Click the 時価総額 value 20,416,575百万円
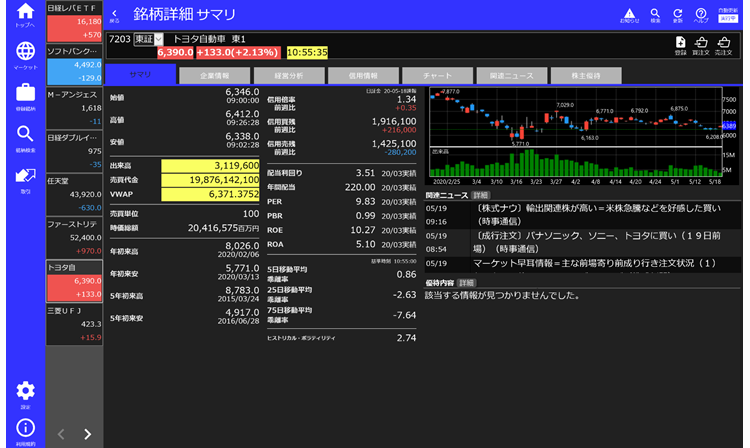 [223, 228]
